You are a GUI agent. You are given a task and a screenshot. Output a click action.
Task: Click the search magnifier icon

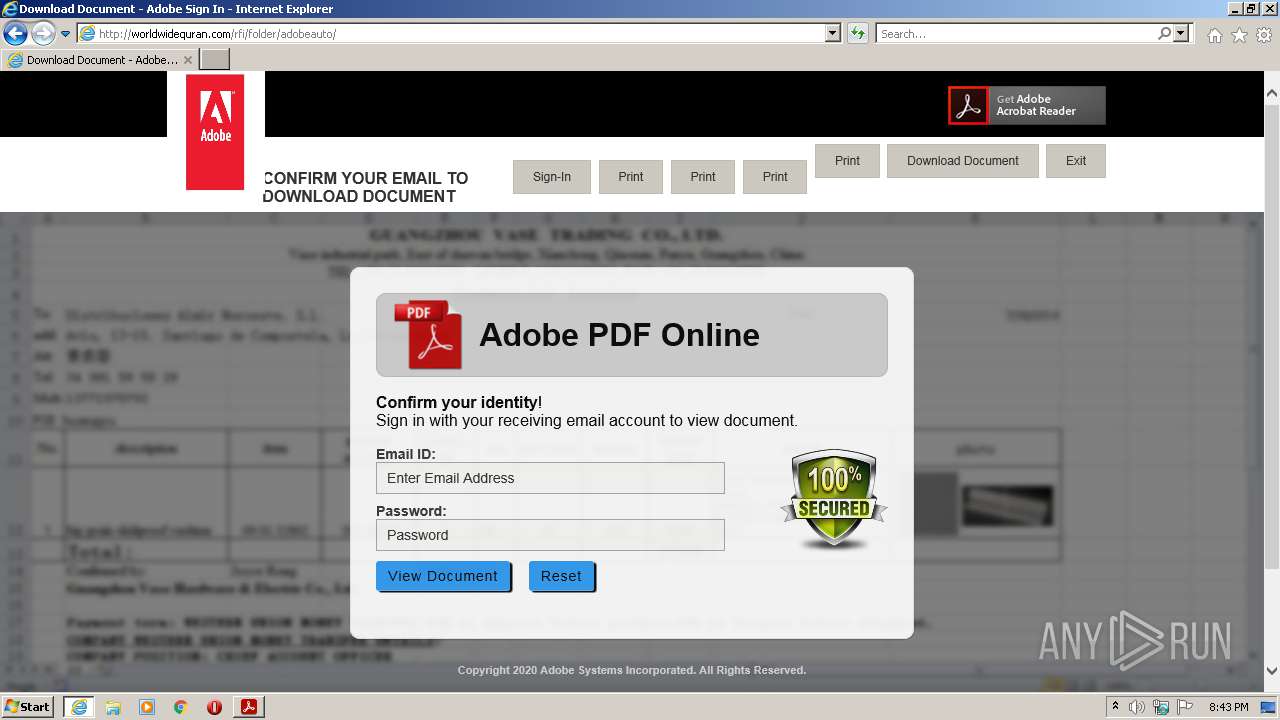tap(1164, 33)
